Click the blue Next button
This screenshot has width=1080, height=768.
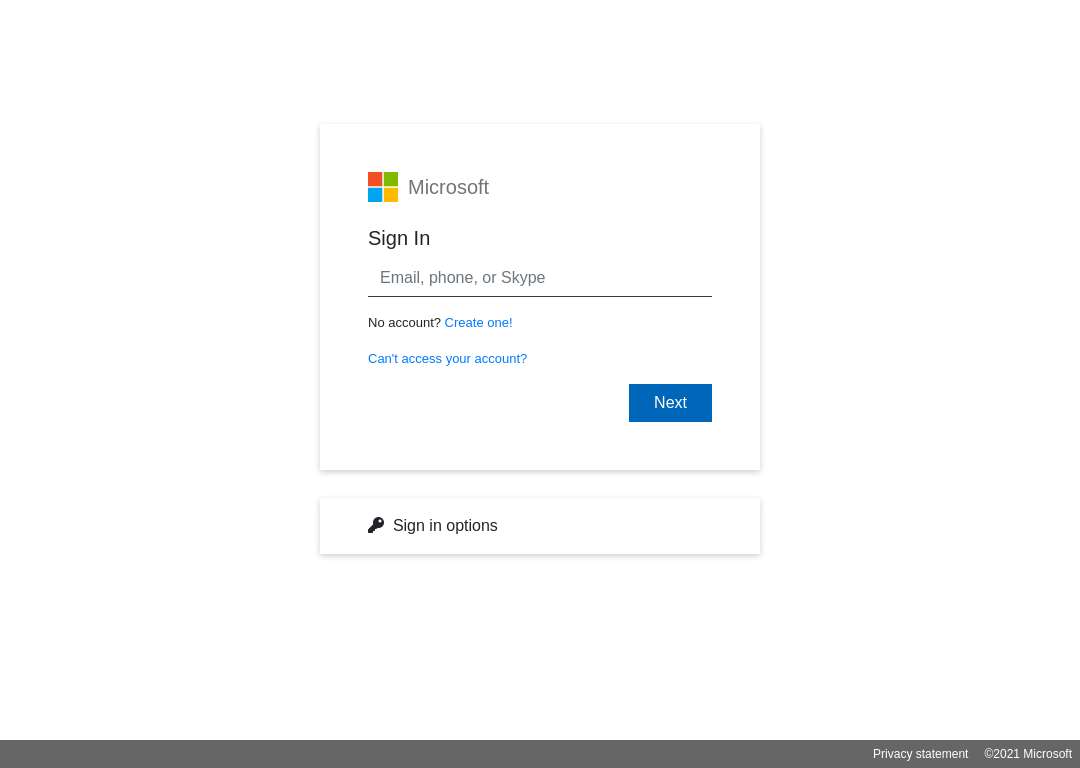pos(669,403)
